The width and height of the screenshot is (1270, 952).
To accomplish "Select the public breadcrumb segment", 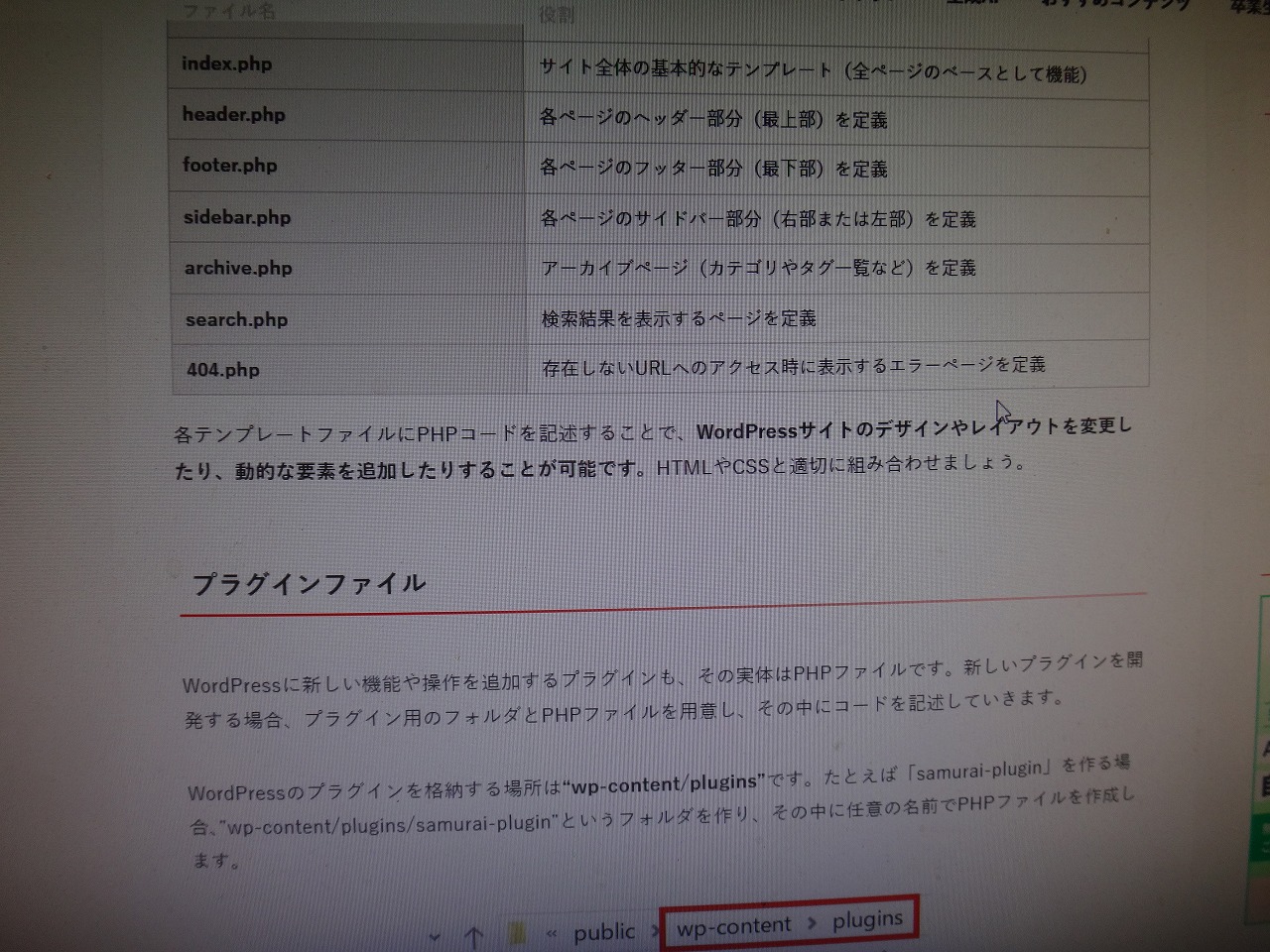I will tap(603, 931).
